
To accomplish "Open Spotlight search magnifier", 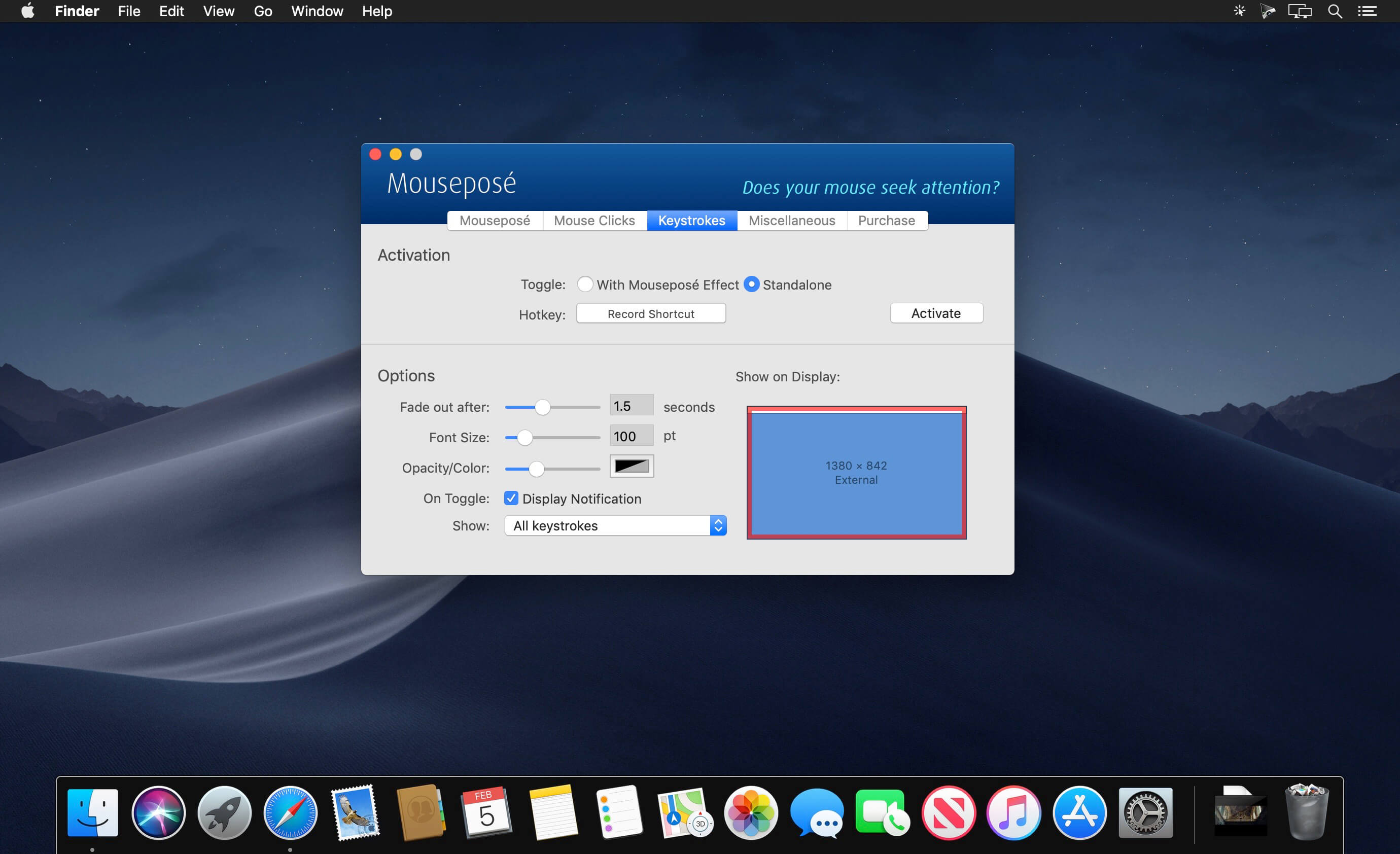I will click(x=1335, y=11).
